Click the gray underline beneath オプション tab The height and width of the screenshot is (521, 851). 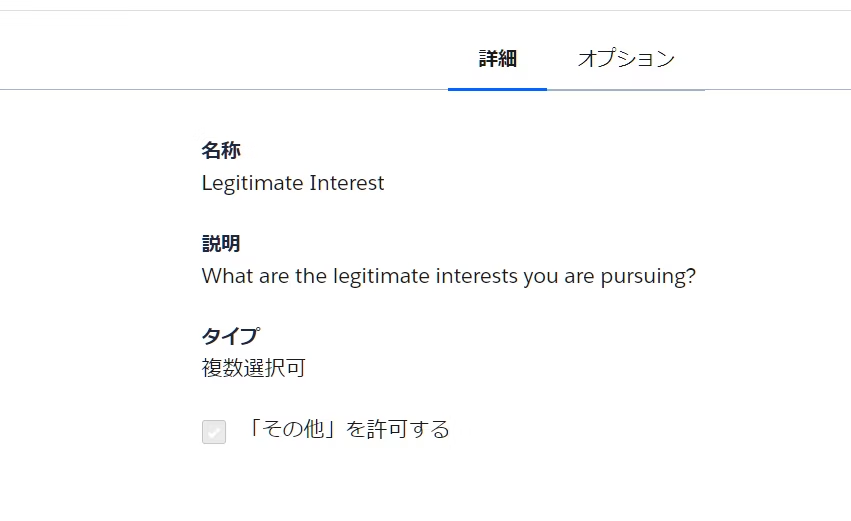626,89
